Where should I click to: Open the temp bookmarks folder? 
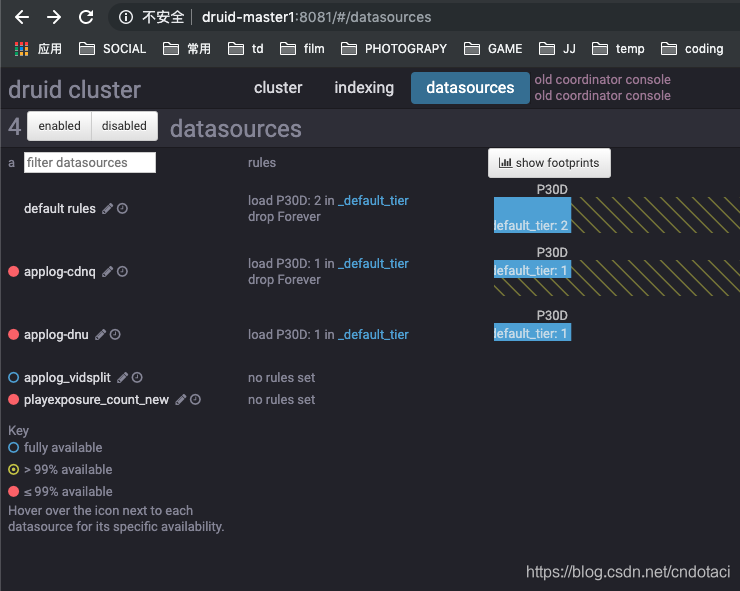(x=618, y=49)
